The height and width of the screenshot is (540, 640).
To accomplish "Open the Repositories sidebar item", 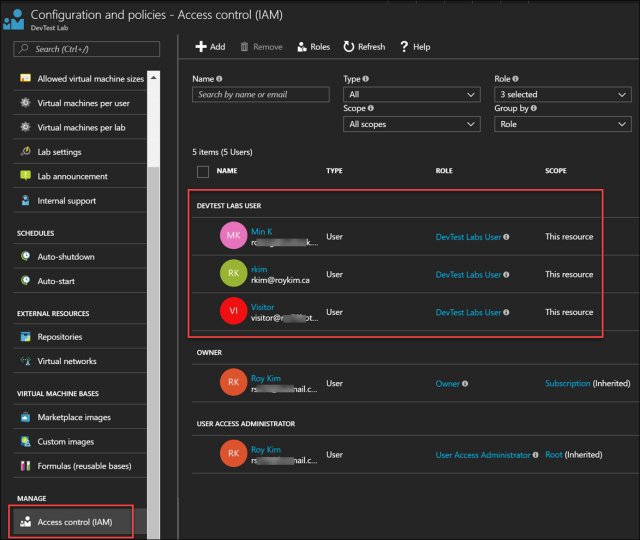I will pyautogui.click(x=59, y=337).
